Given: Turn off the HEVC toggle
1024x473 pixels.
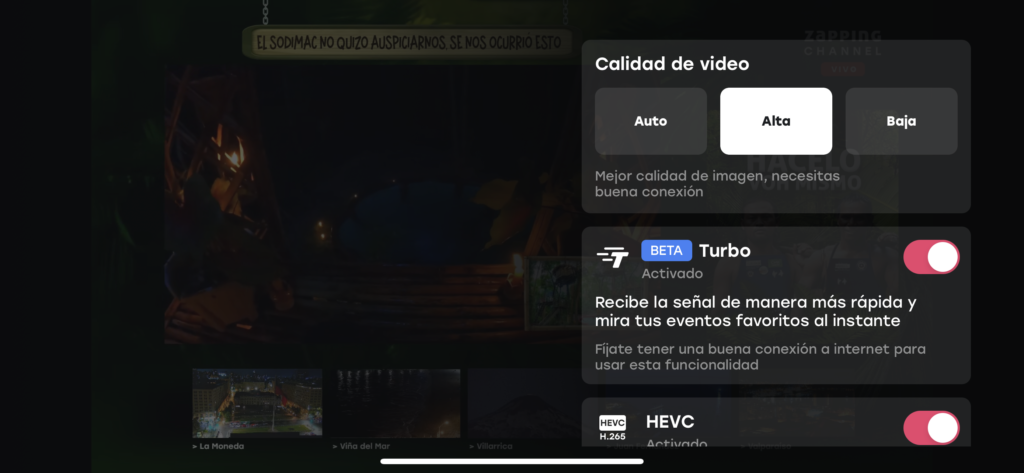Looking at the screenshot, I should [931, 428].
